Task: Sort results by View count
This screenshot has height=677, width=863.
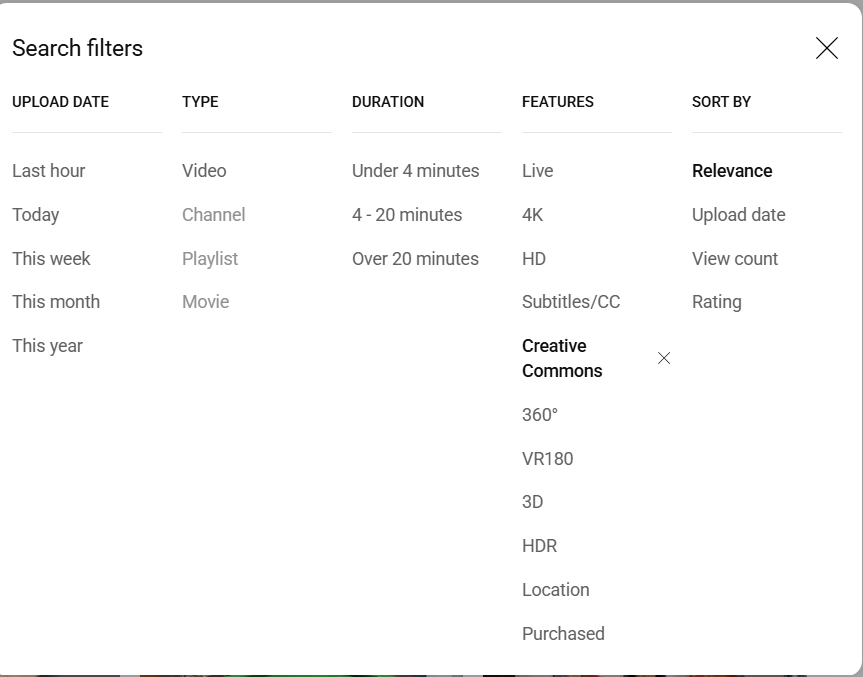Action: [x=734, y=259]
